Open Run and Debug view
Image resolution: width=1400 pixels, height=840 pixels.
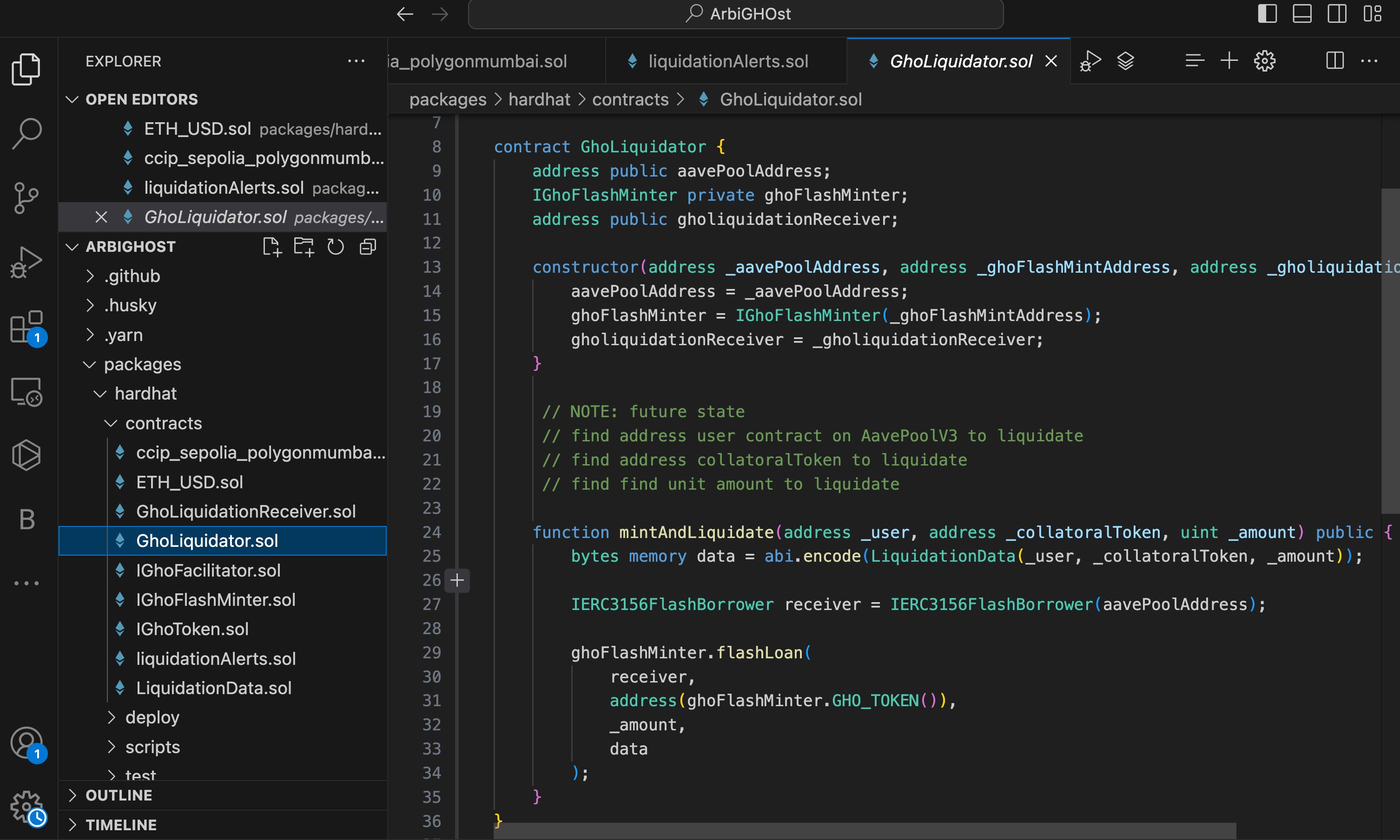(26, 262)
